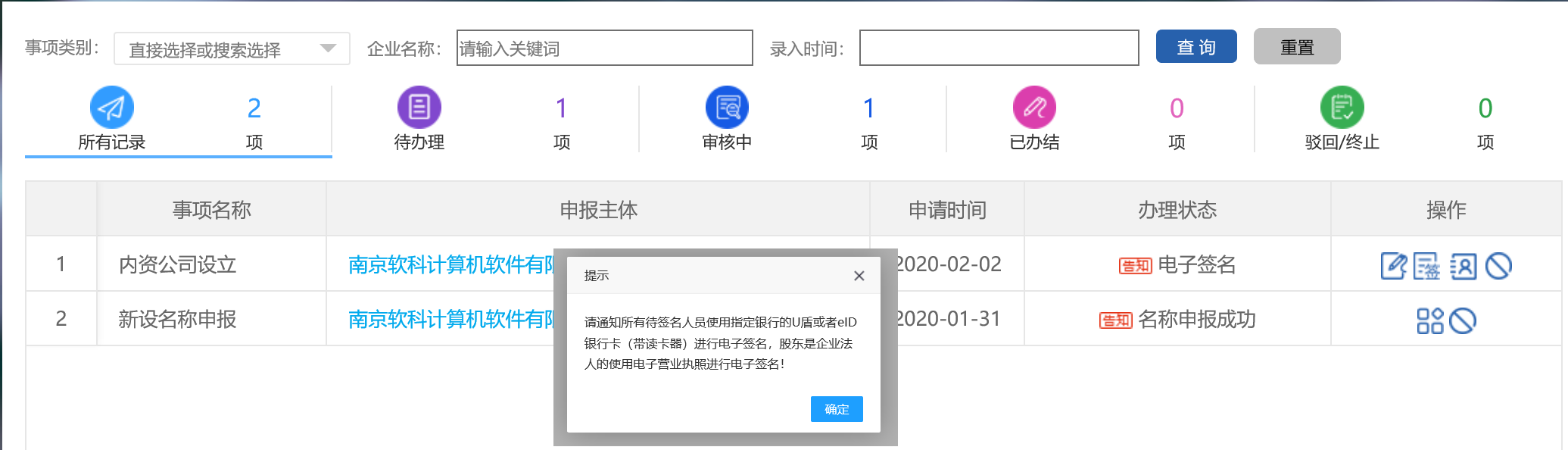The height and width of the screenshot is (450, 1568).
Task: Click the edit icon in 内资公司设立 row
Action: pyautogui.click(x=1394, y=266)
